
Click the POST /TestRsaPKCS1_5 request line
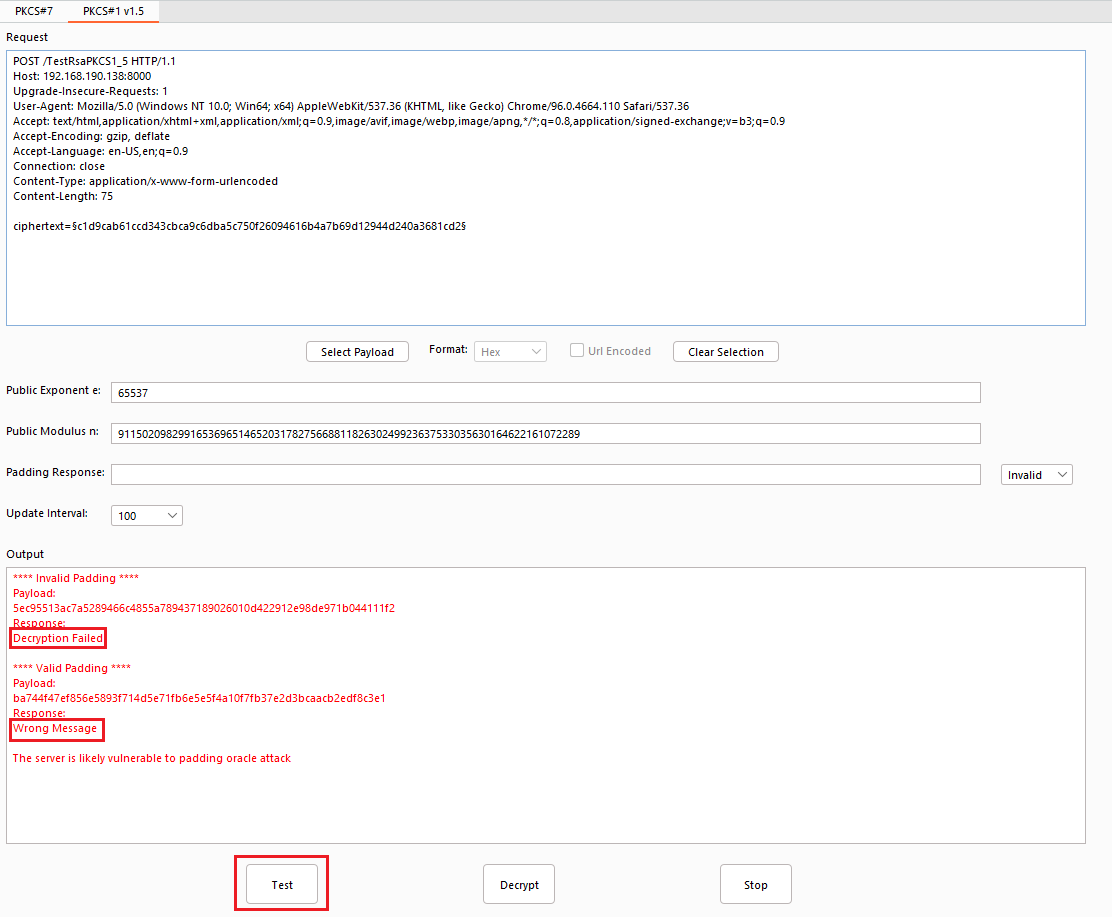tap(94, 61)
